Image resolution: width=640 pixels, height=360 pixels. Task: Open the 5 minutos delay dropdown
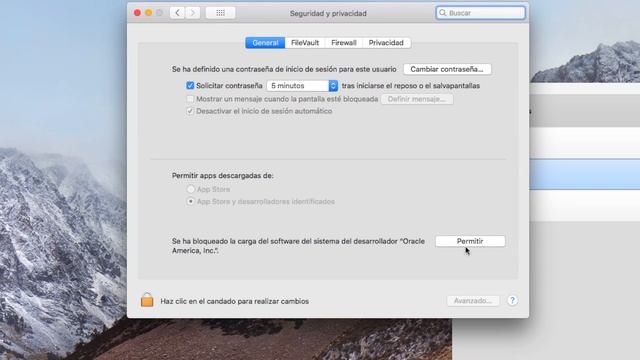point(302,86)
